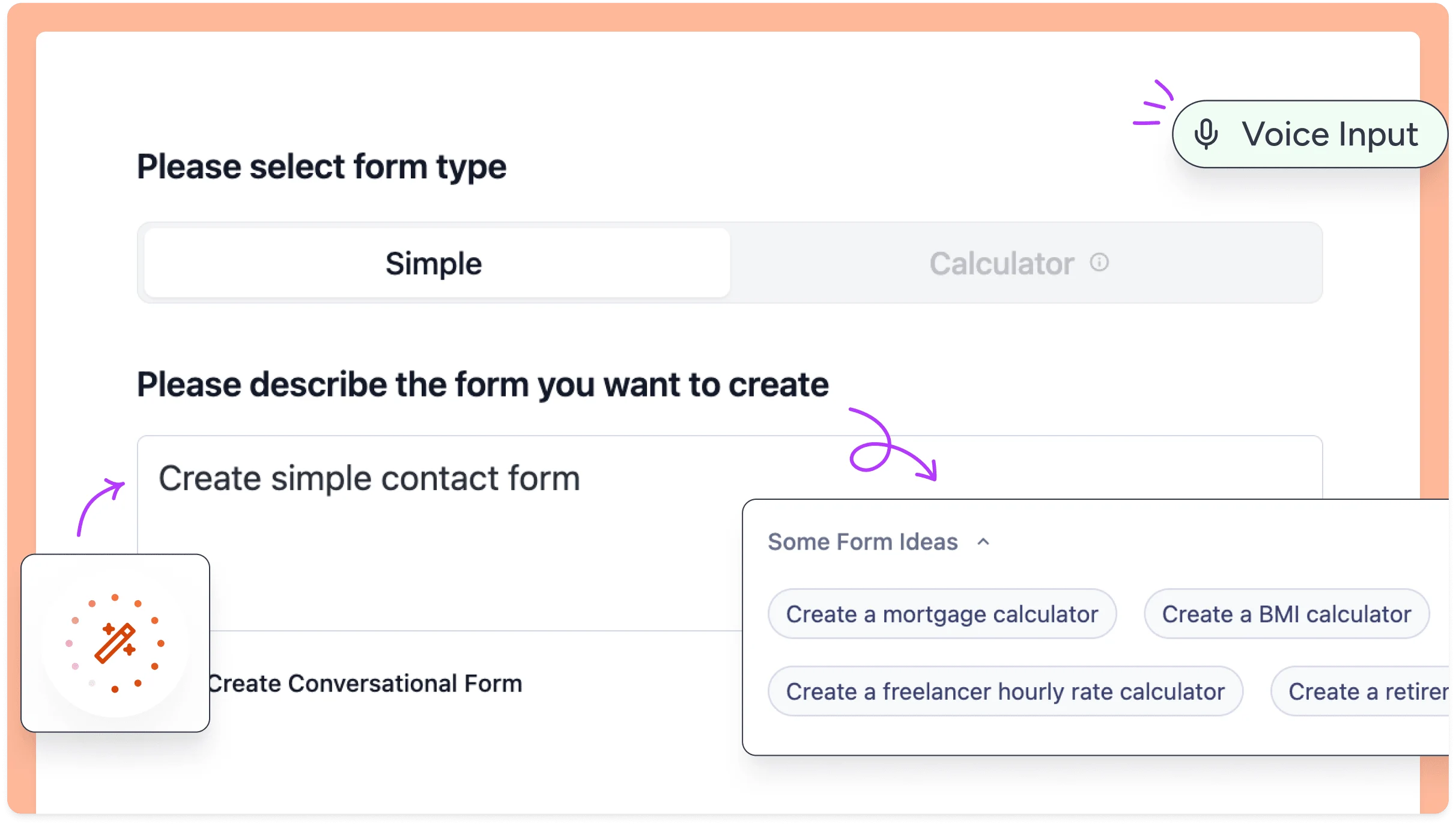Click the magic wand generate icon
The width and height of the screenshot is (1456, 826).
click(x=115, y=643)
